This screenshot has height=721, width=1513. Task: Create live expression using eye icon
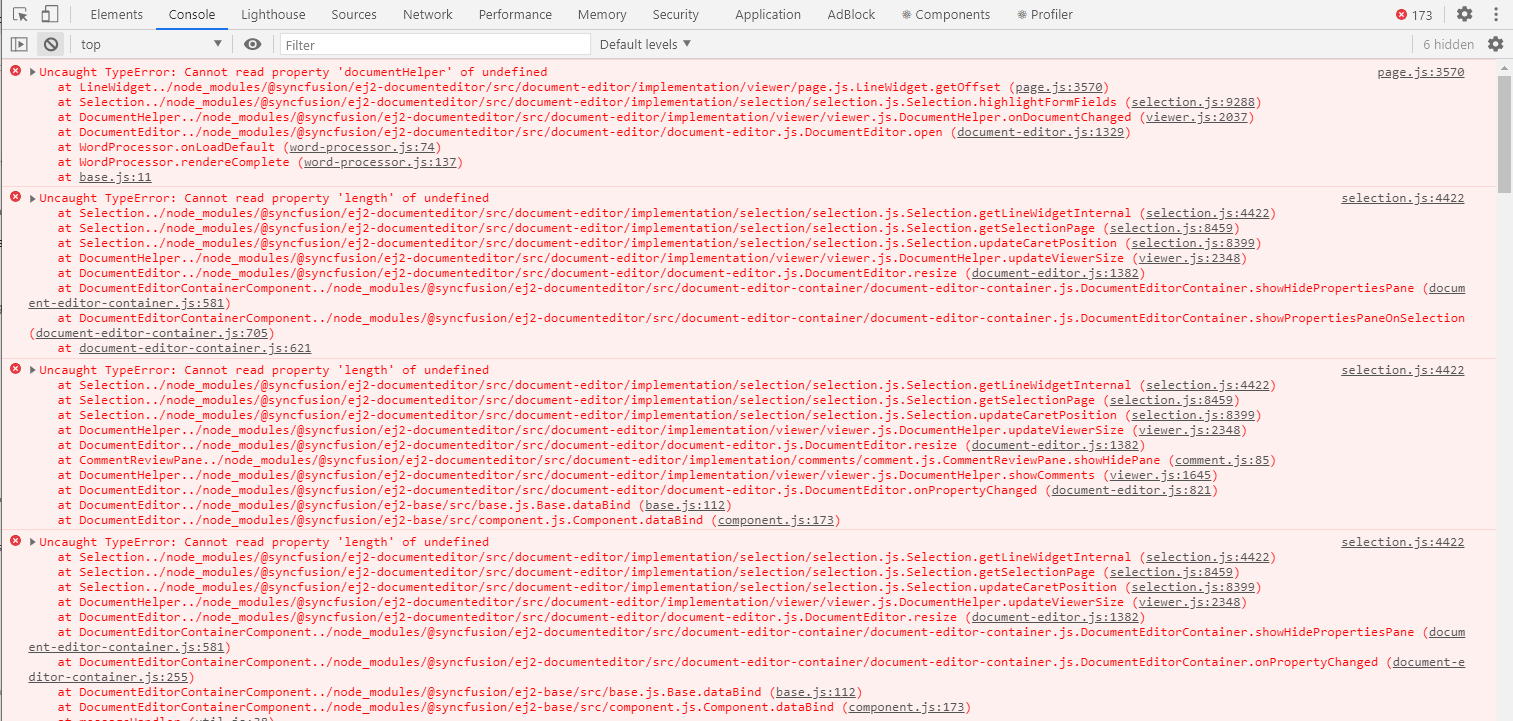click(x=253, y=44)
